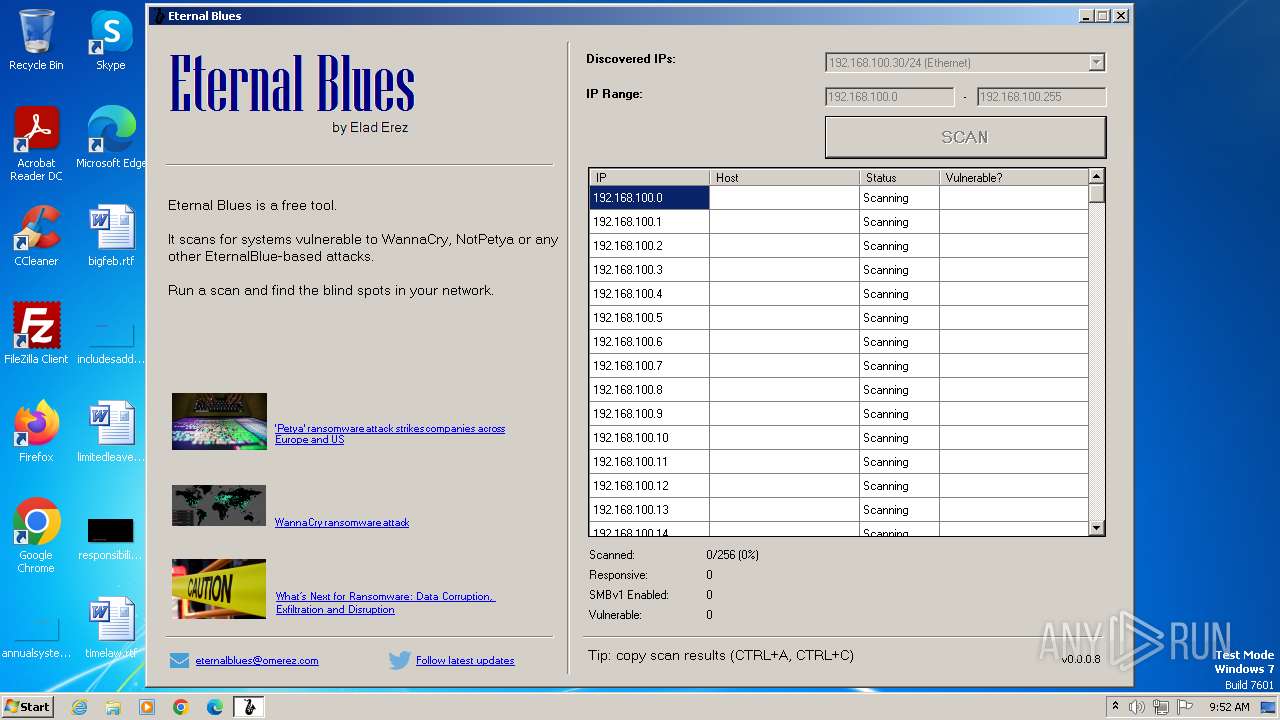Select row 192.168.100.0

pos(838,198)
